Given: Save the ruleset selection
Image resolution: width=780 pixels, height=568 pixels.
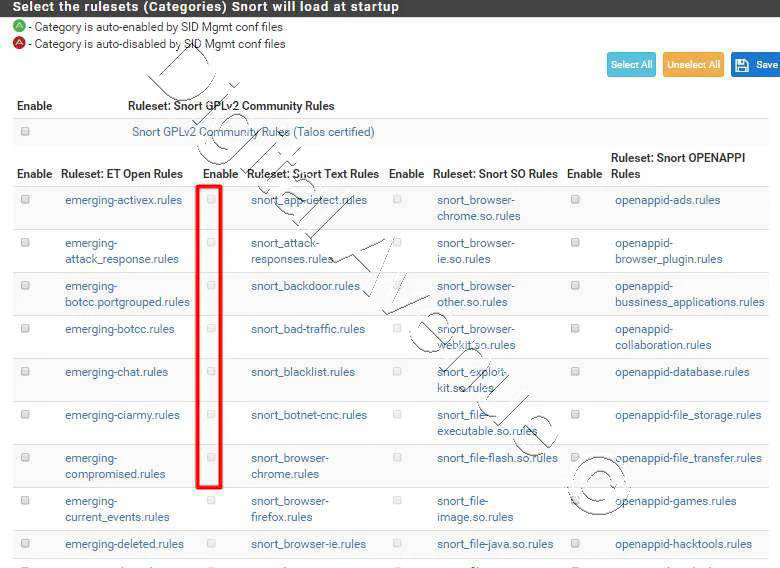Looking at the screenshot, I should click(x=756, y=65).
